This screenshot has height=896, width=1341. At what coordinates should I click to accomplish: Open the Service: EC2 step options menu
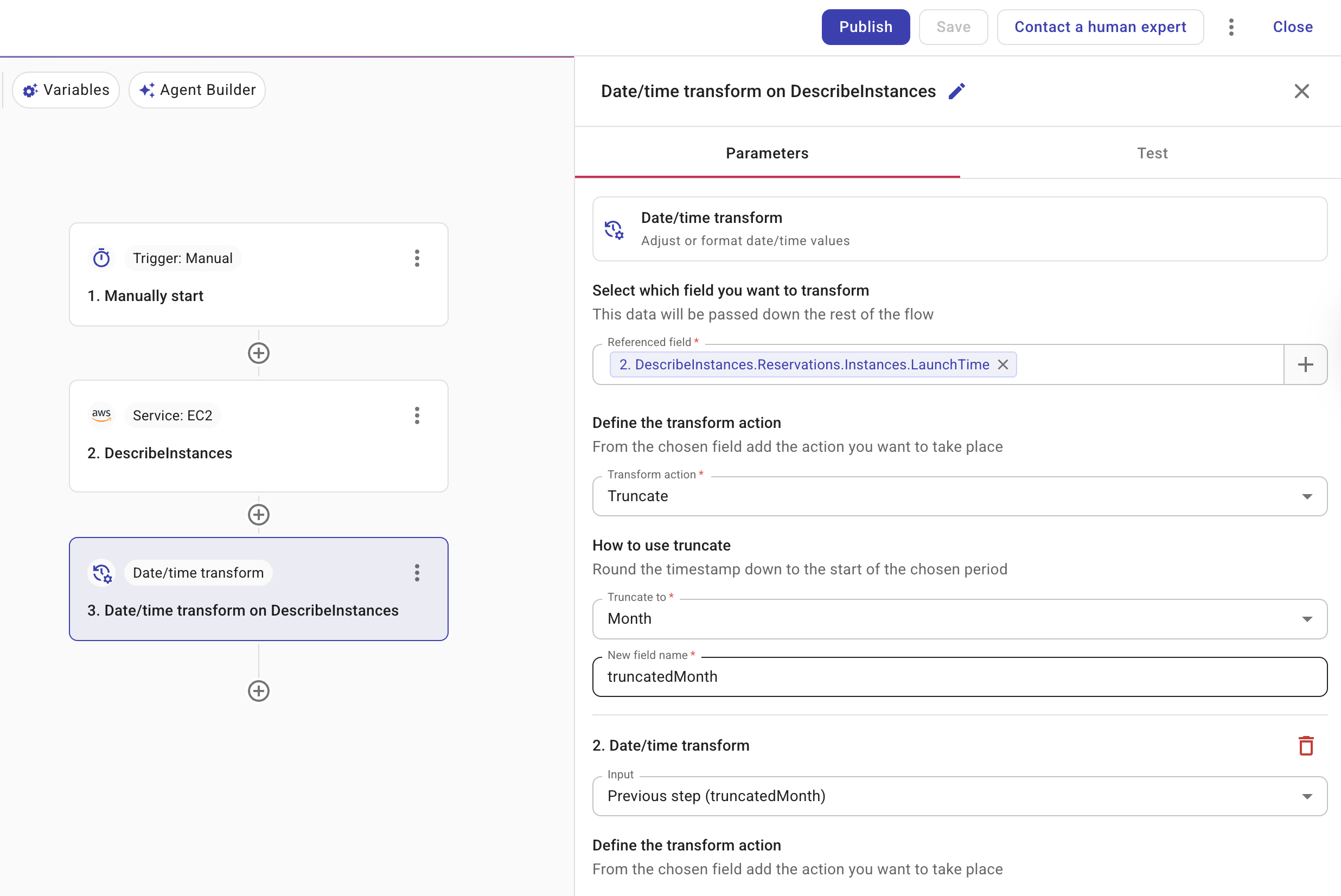[417, 415]
